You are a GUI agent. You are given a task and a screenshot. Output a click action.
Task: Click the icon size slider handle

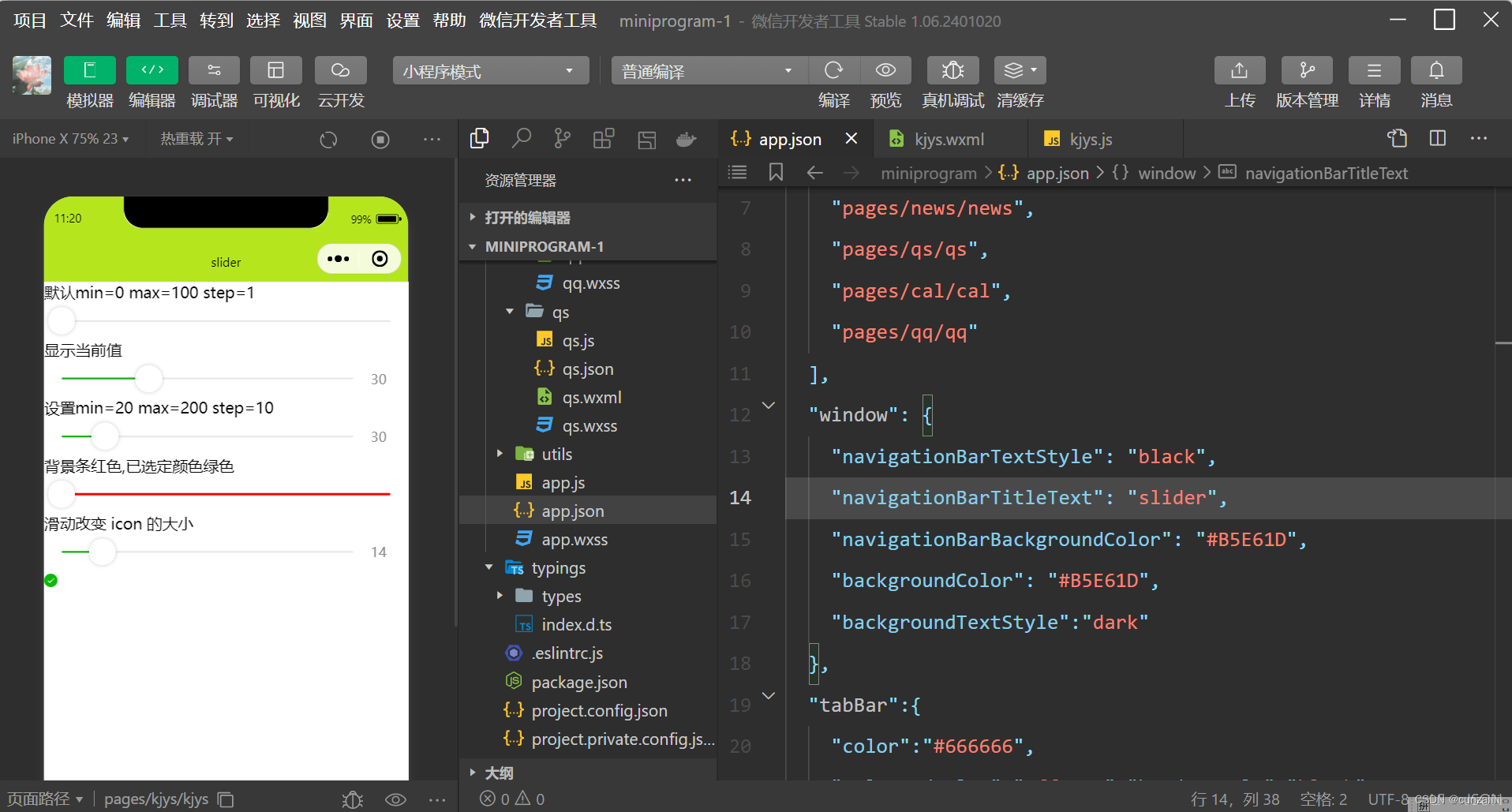(102, 552)
